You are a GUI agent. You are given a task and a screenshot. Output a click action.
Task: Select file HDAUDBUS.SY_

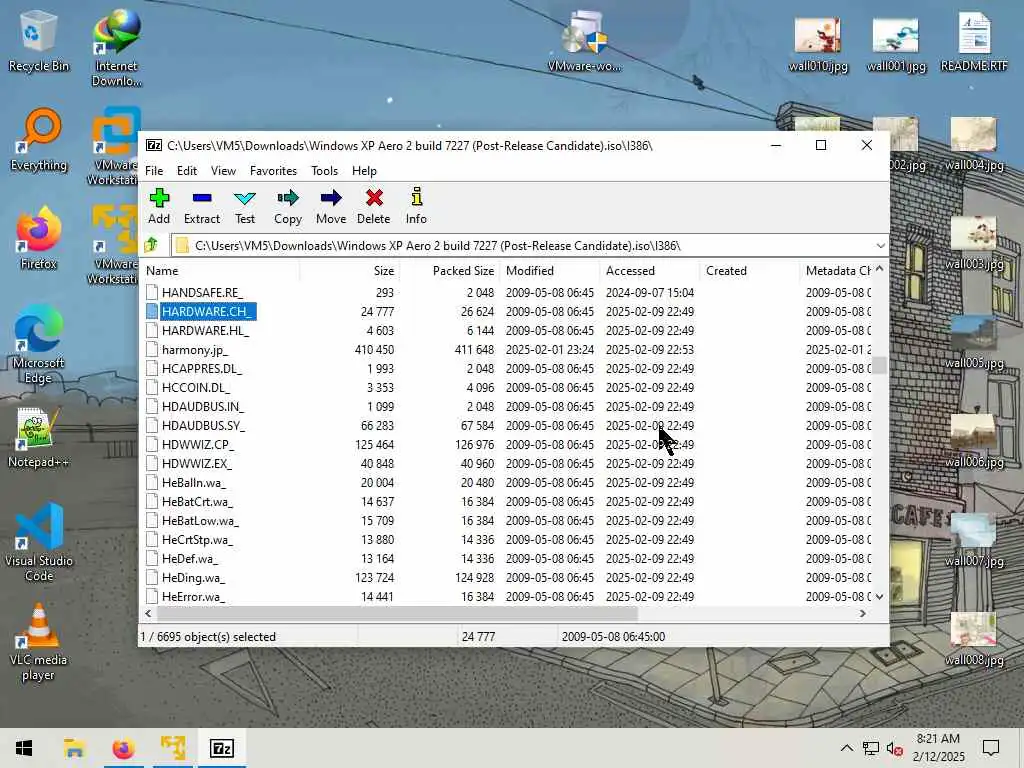click(203, 425)
